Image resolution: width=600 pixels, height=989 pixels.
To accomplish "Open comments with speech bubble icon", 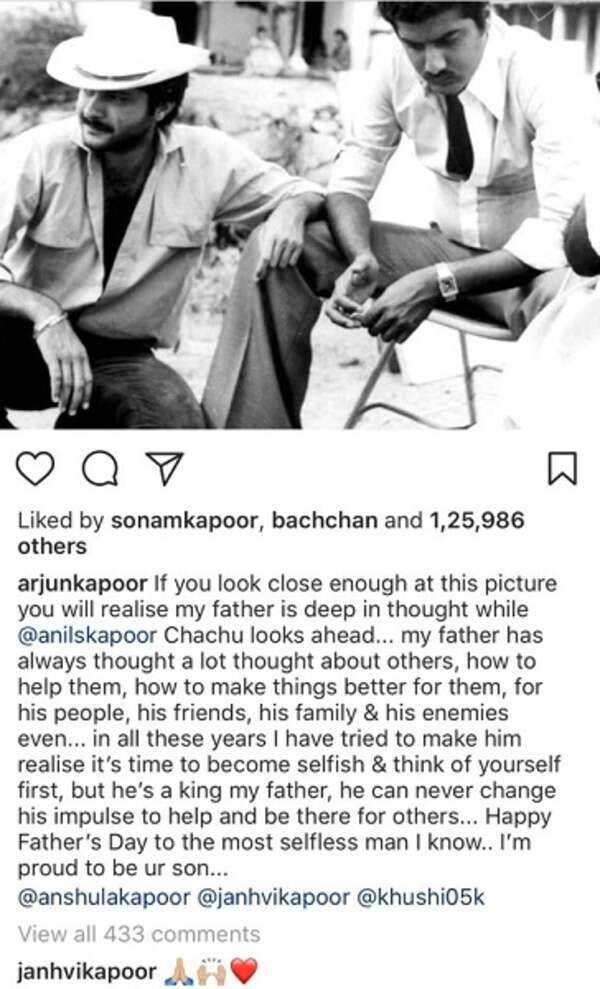I will [100, 469].
